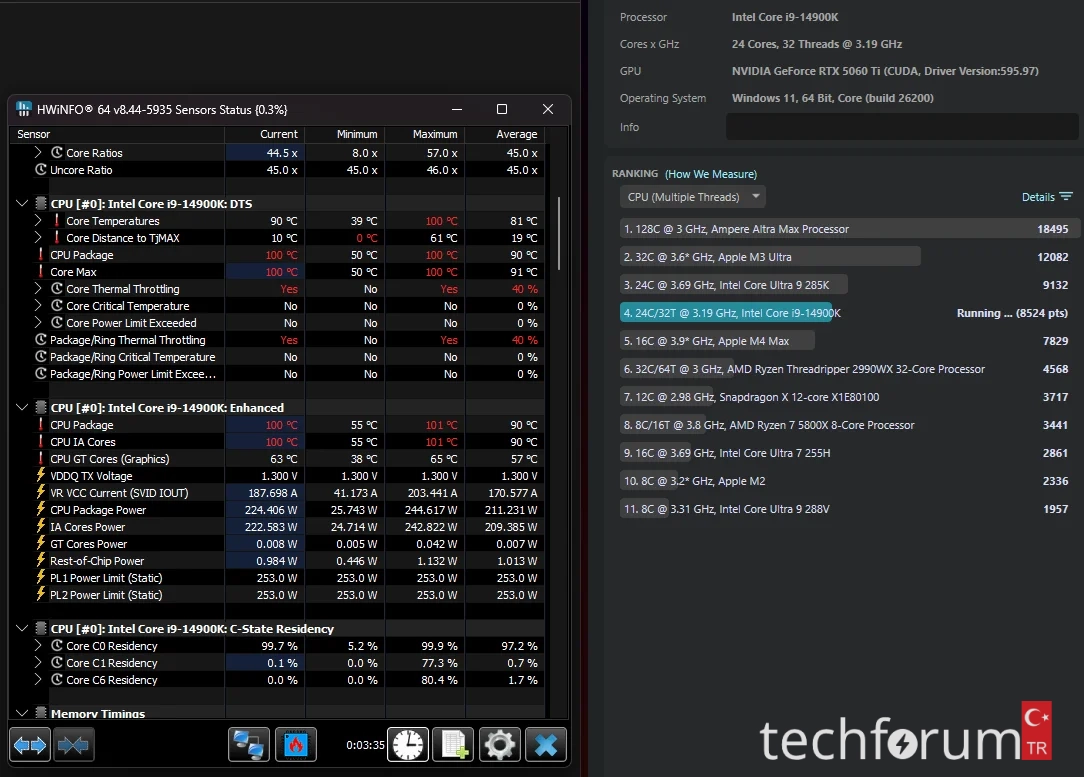Click clock icon beside Package/Ring Critical Temperature
This screenshot has width=1084, height=777.
click(41, 357)
